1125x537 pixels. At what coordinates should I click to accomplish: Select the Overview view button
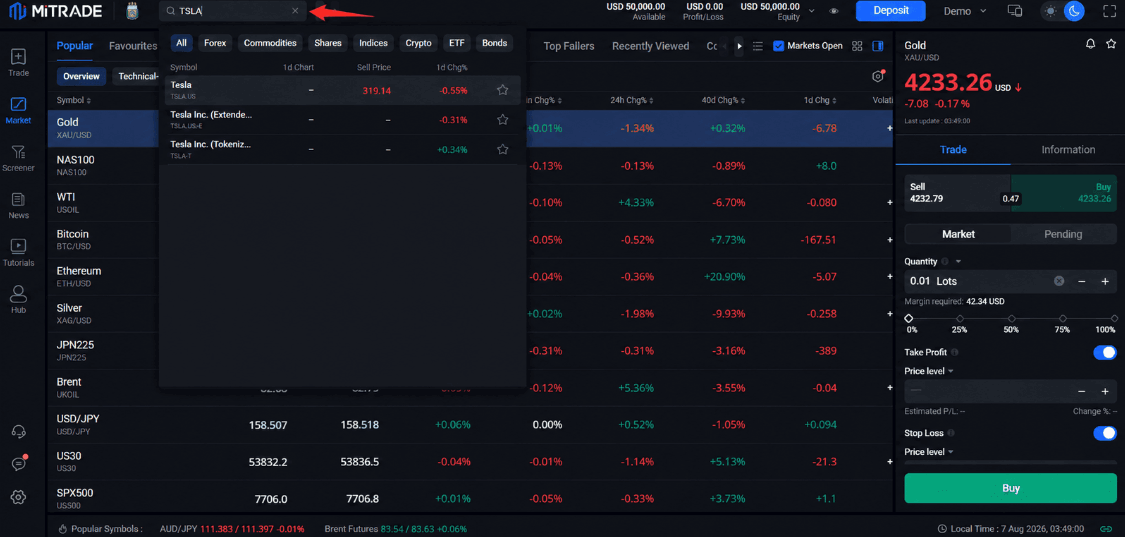[80, 76]
